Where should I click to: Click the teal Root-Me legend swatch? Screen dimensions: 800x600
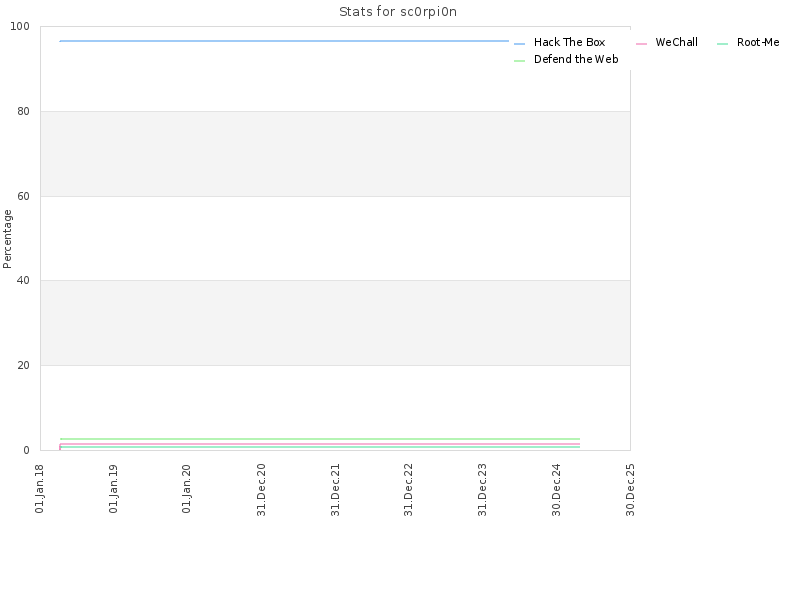722,44
